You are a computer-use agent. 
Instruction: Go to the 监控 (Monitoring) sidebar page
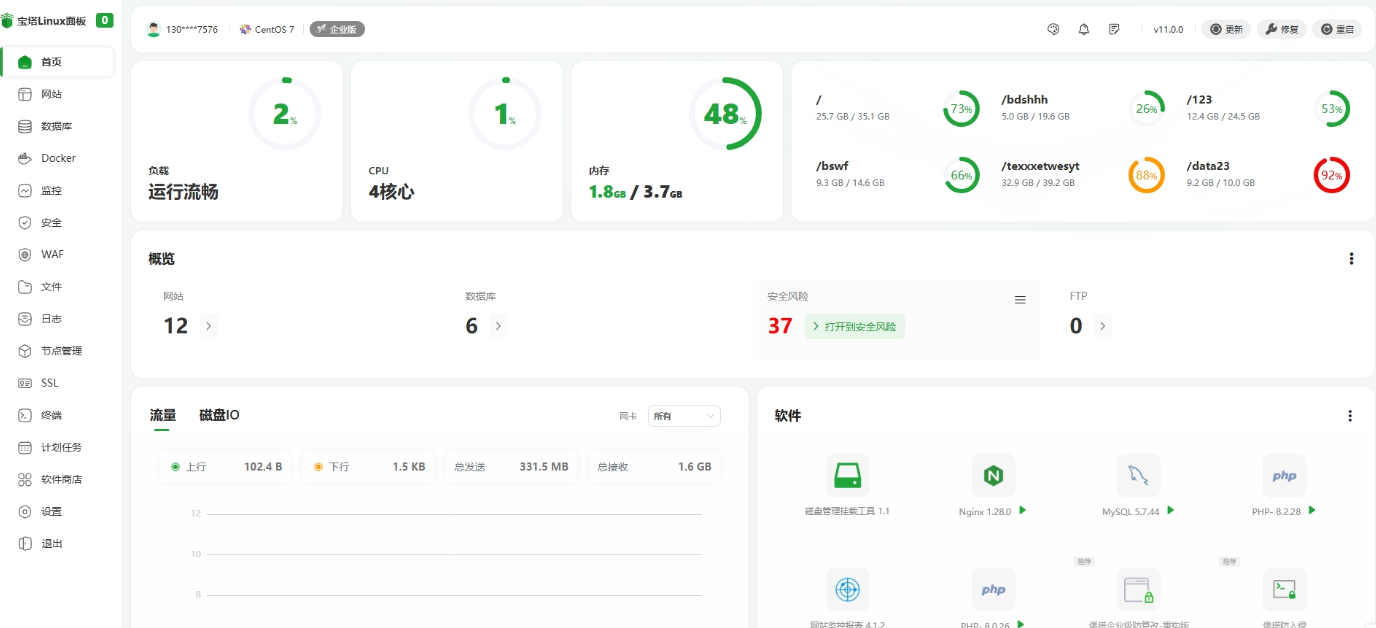58,190
